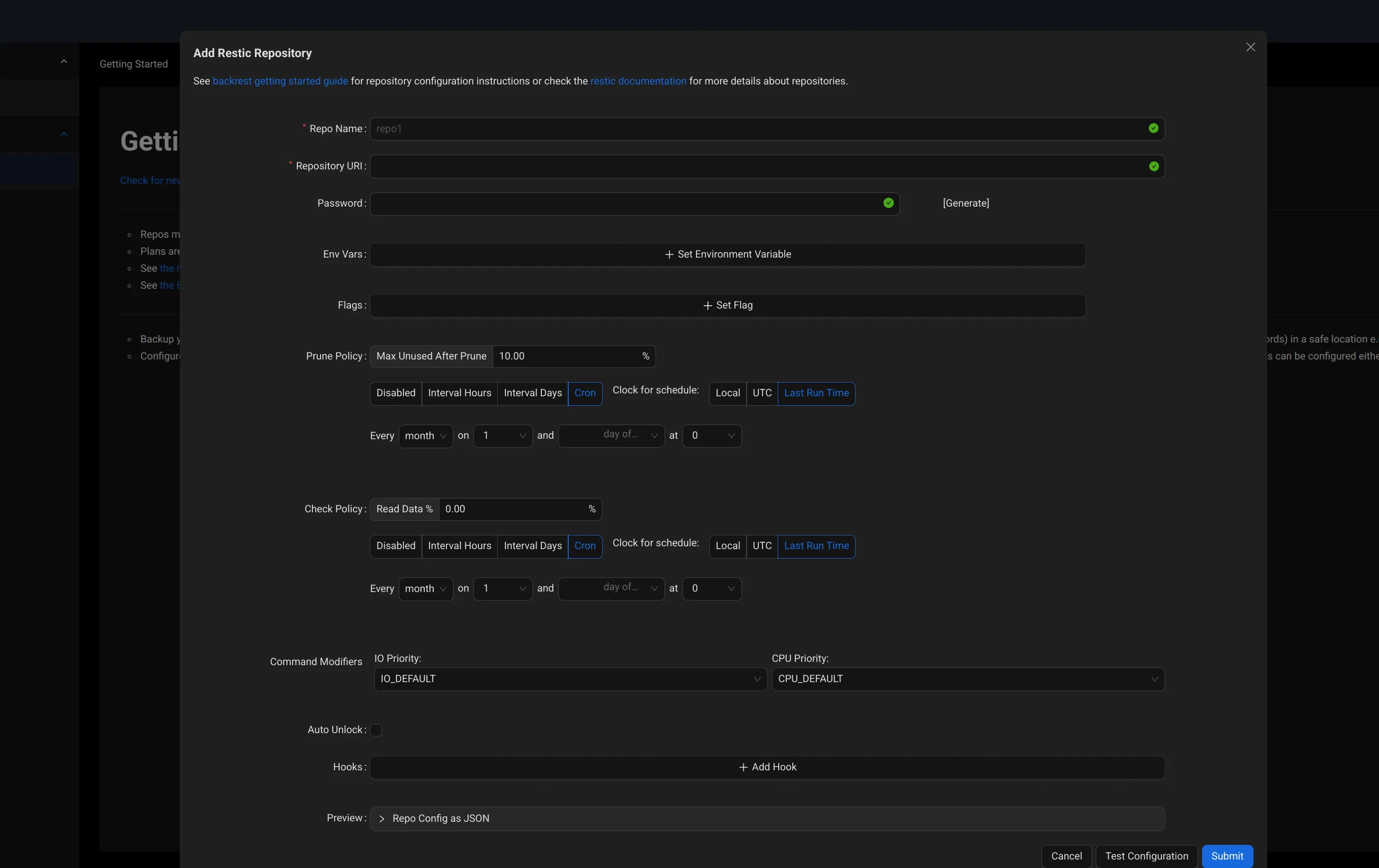Image resolution: width=1379 pixels, height=868 pixels.
Task: Set Prune Policy schedule to Interval Hours
Action: (x=459, y=393)
